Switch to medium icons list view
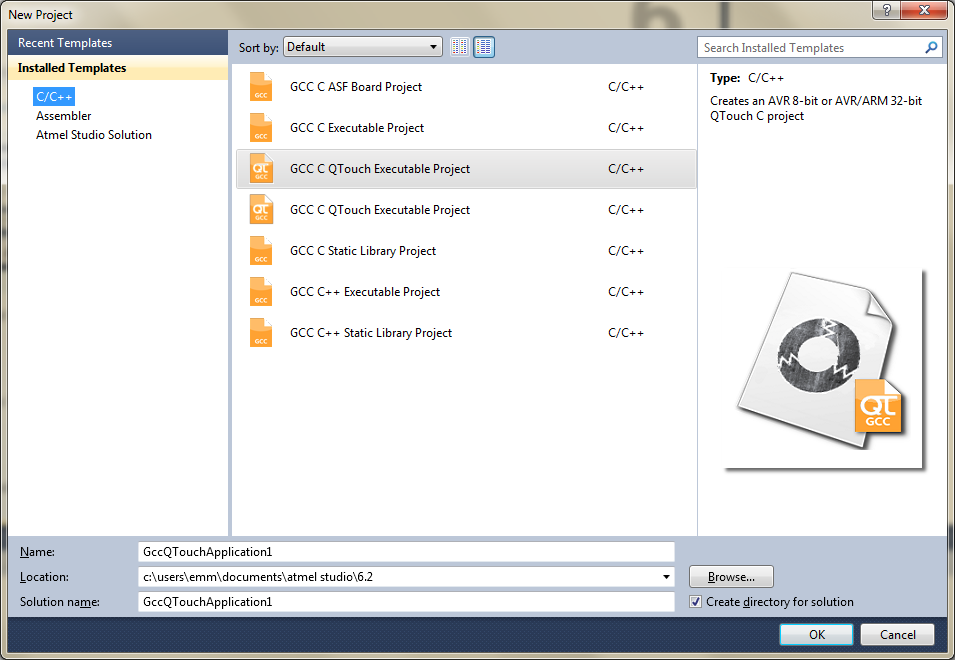956x660 pixels. coord(483,47)
